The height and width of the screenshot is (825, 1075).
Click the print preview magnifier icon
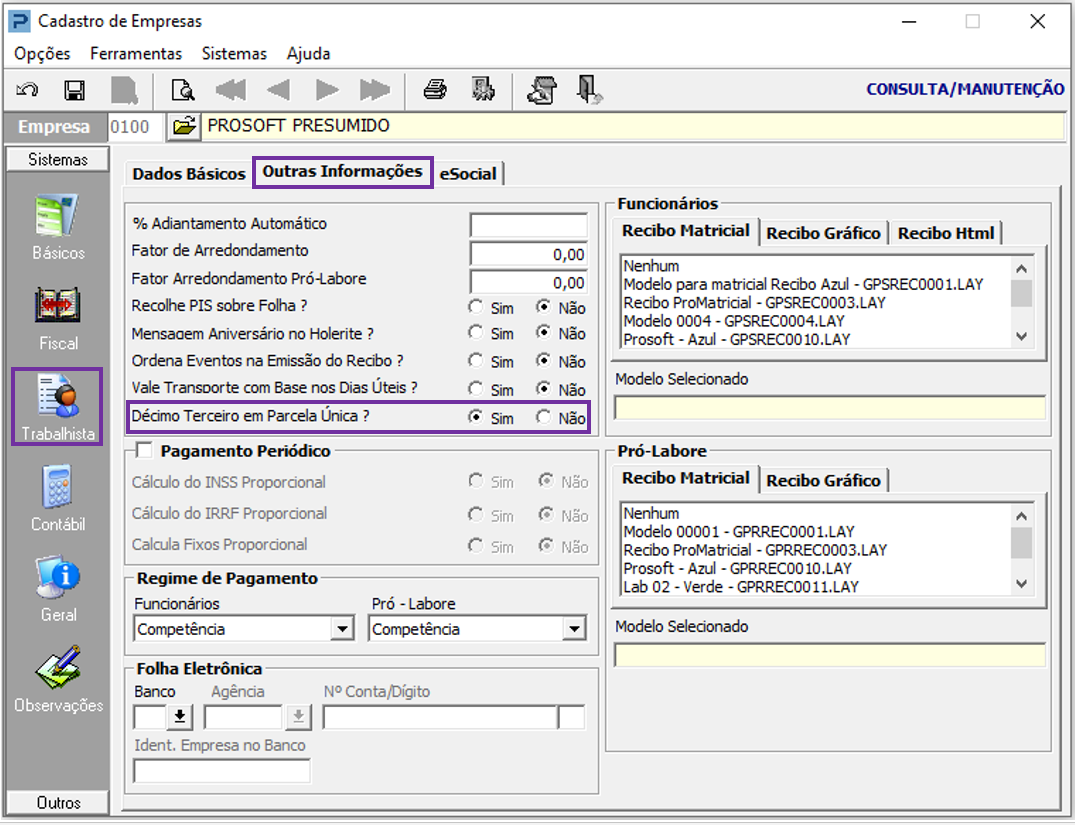click(x=183, y=90)
